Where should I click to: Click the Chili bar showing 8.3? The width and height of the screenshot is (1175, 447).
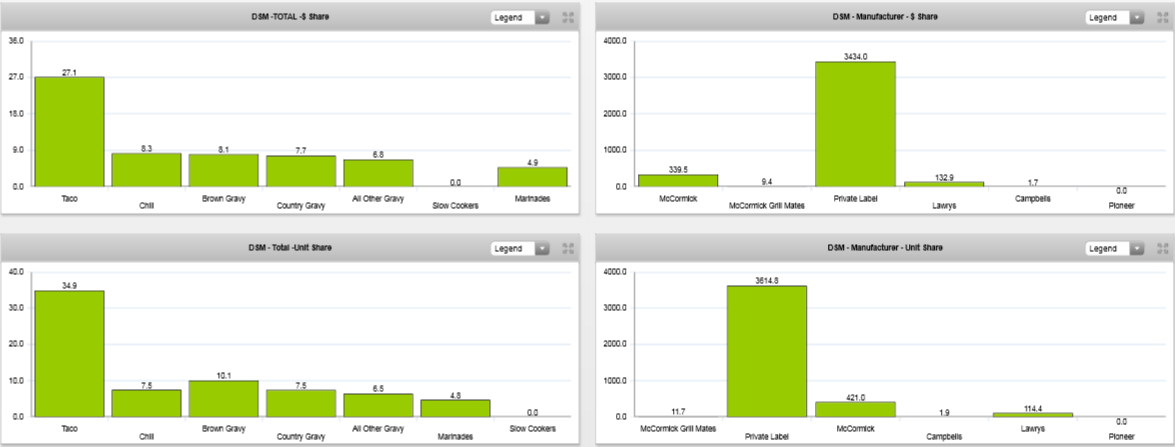146,169
